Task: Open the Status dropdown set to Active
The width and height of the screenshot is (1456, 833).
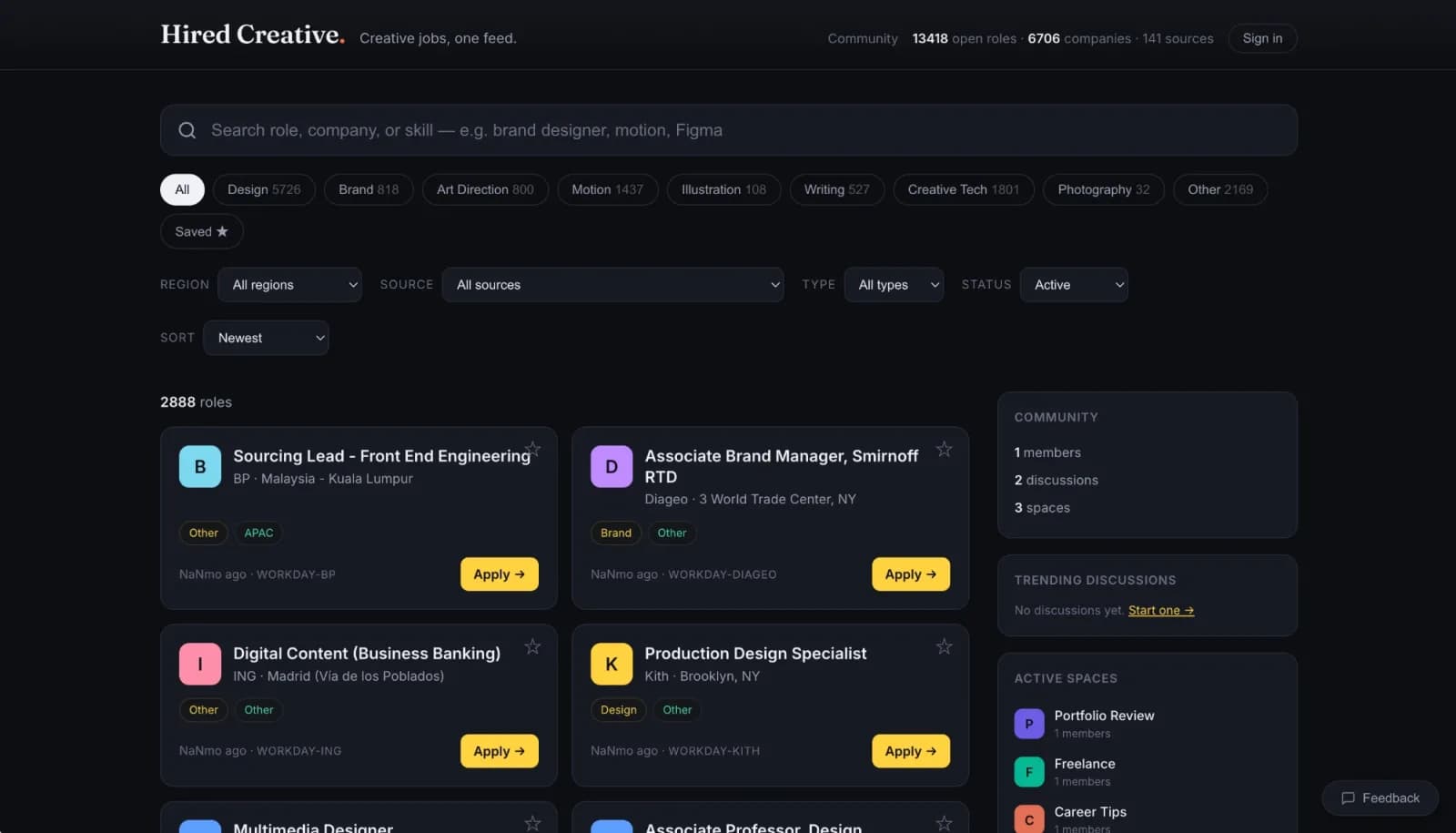Action: point(1074,285)
